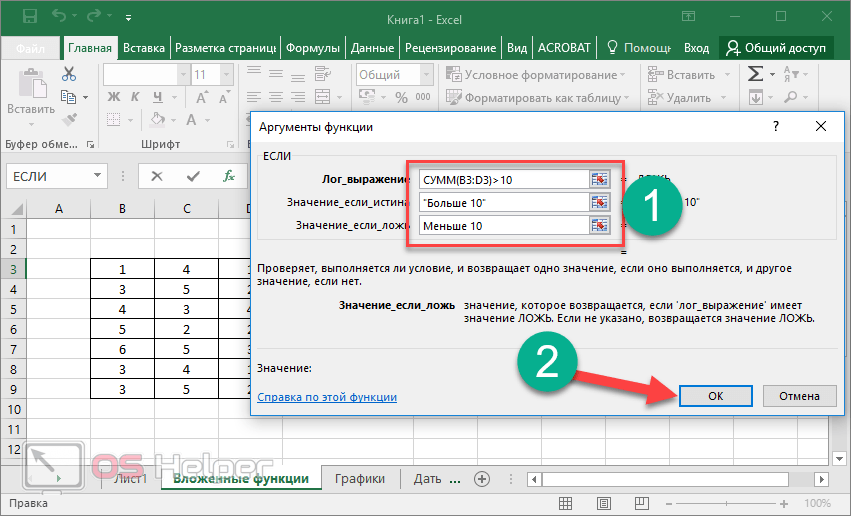Image resolution: width=851 pixels, height=516 pixels.
Task: Click the Значение_если_истина input field
Action: pos(503,202)
